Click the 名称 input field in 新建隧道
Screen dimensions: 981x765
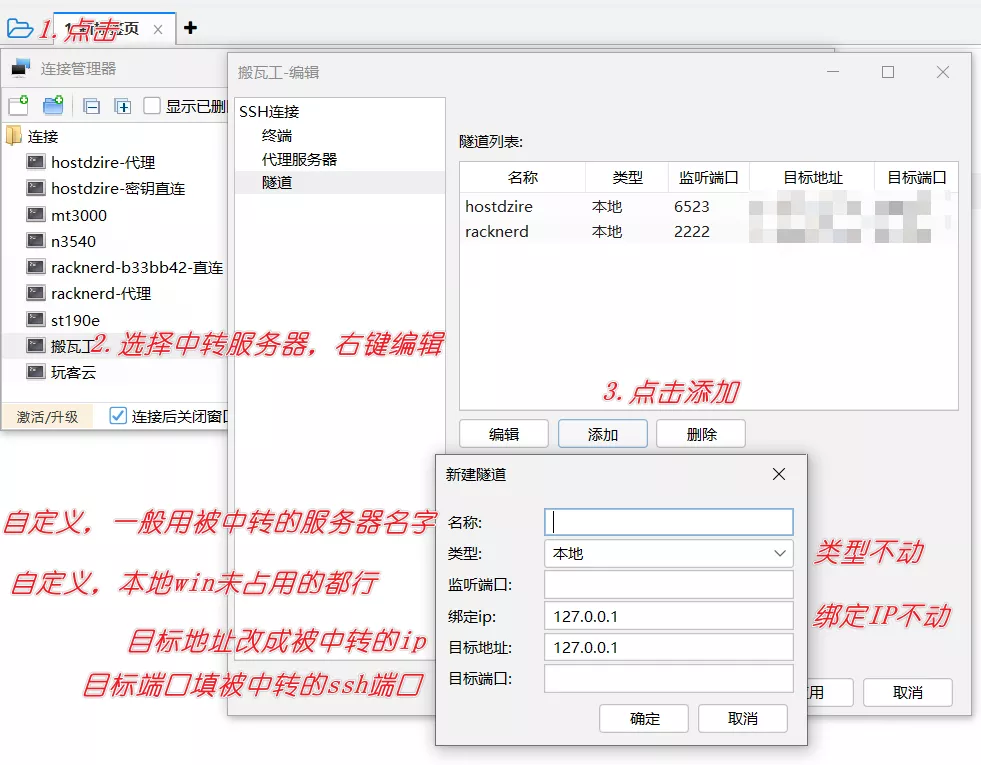(x=669, y=522)
